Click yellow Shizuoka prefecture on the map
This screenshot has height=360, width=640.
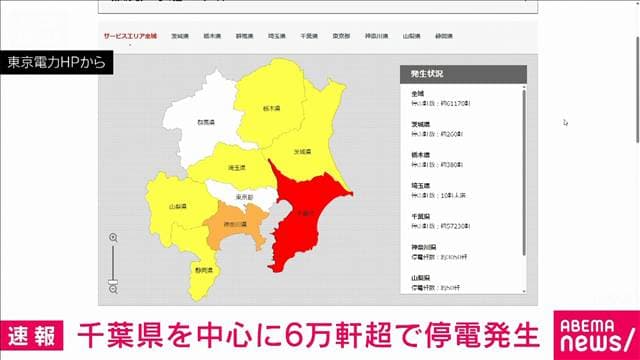203,270
